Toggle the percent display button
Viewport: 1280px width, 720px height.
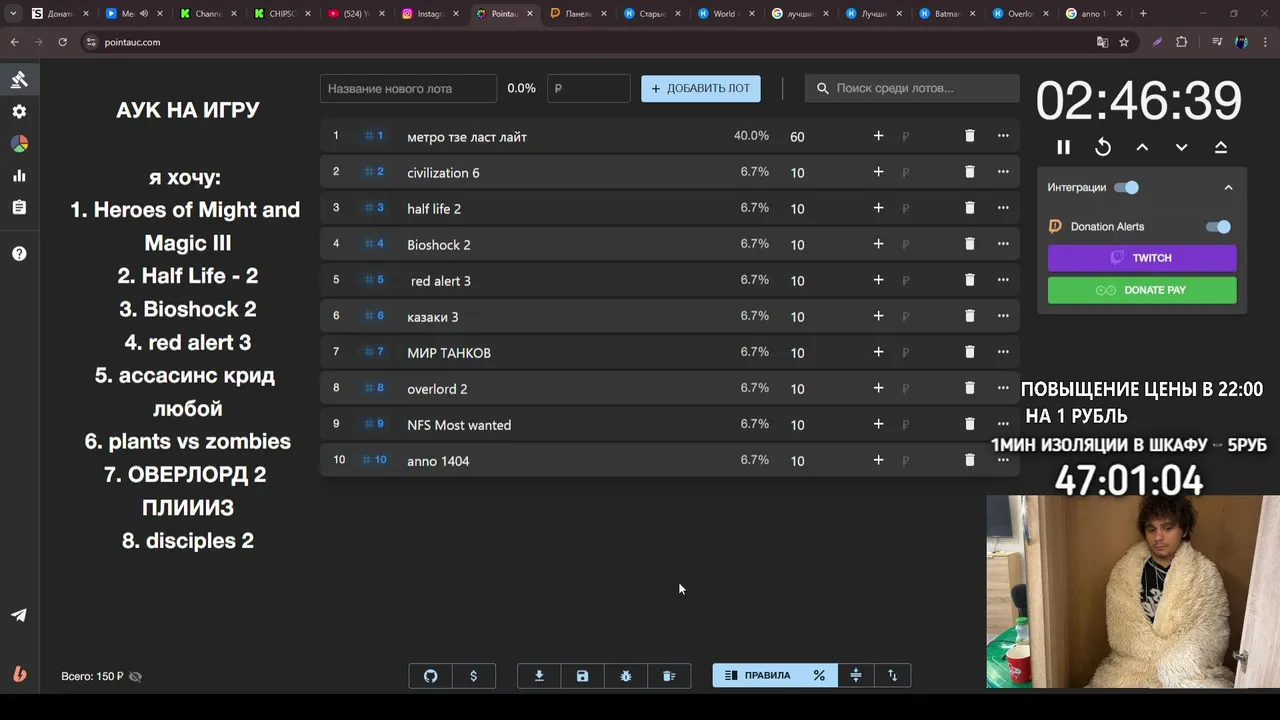pyautogui.click(x=819, y=676)
